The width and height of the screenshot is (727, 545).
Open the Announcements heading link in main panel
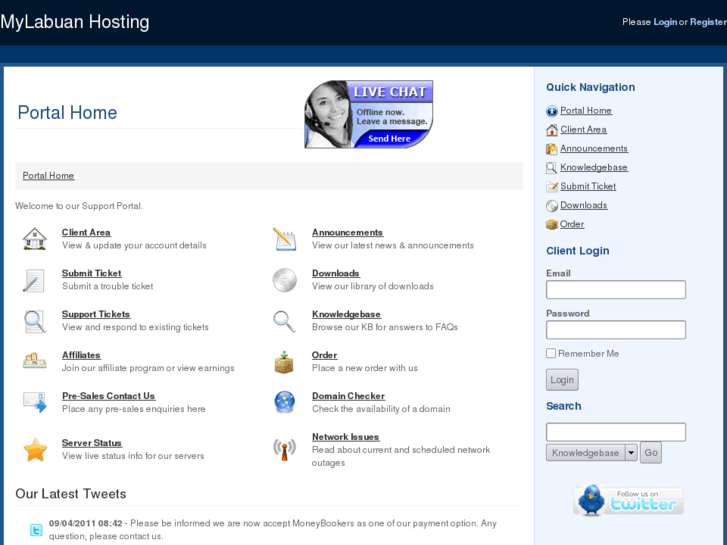(x=347, y=232)
